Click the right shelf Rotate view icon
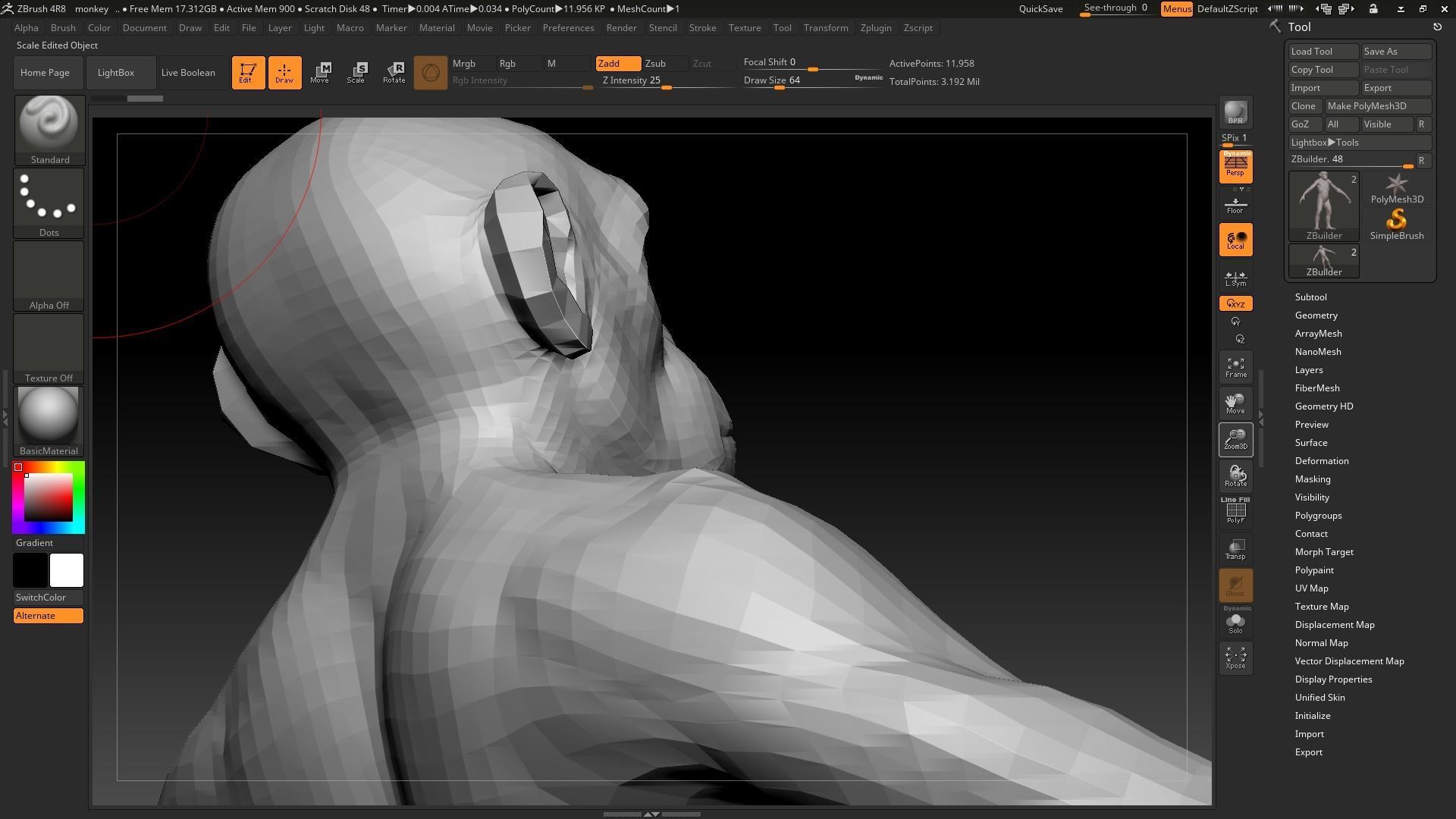The width and height of the screenshot is (1456, 819). pyautogui.click(x=1235, y=476)
